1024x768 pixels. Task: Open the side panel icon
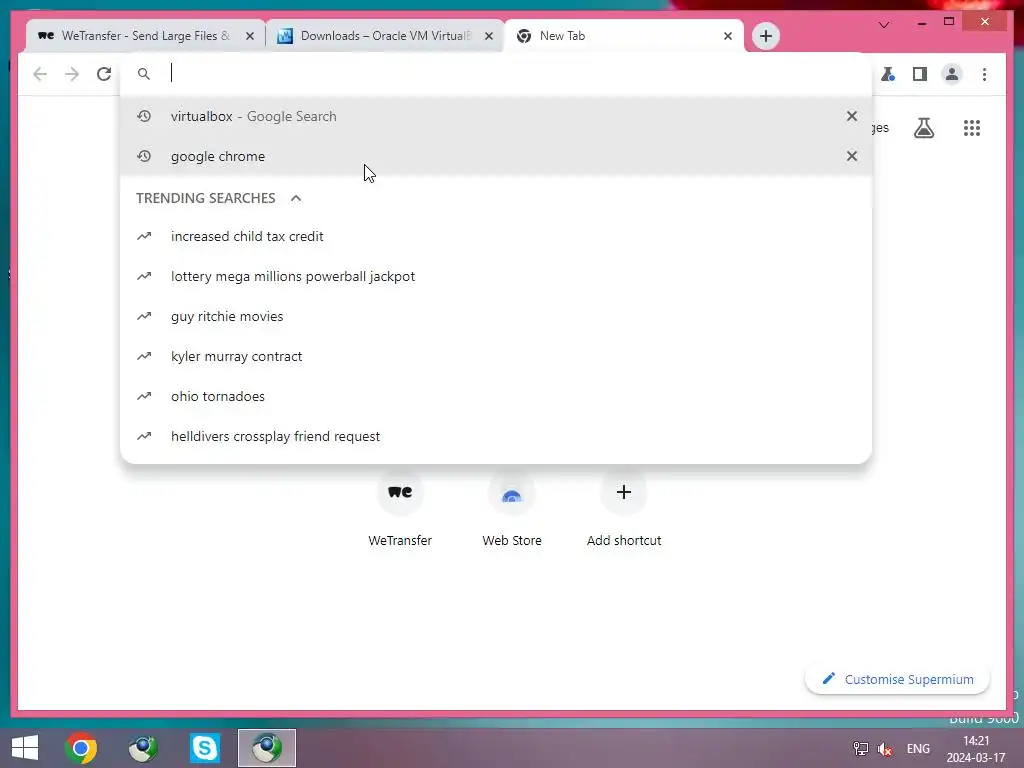coord(920,74)
